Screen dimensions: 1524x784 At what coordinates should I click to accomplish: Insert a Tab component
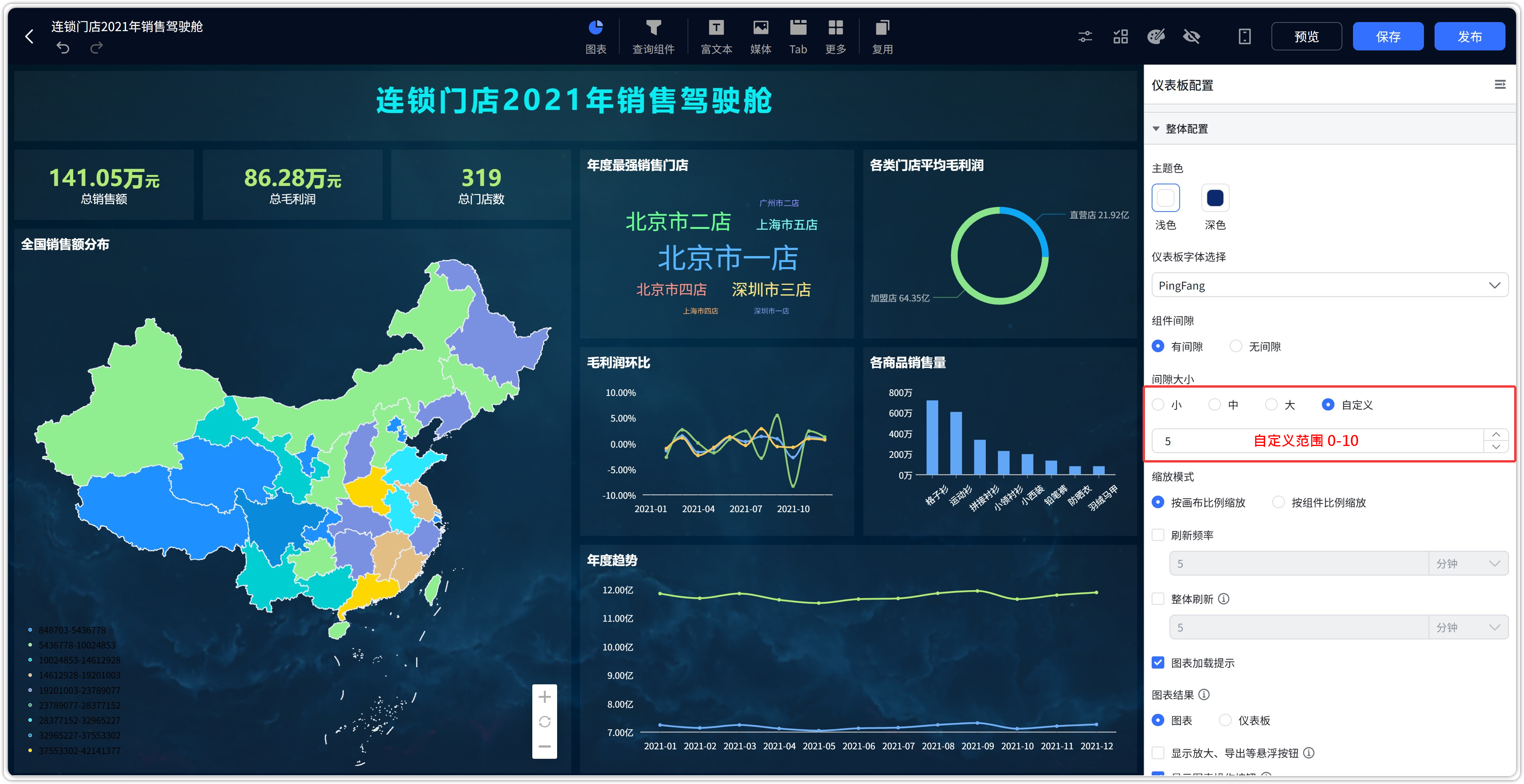pos(798,37)
